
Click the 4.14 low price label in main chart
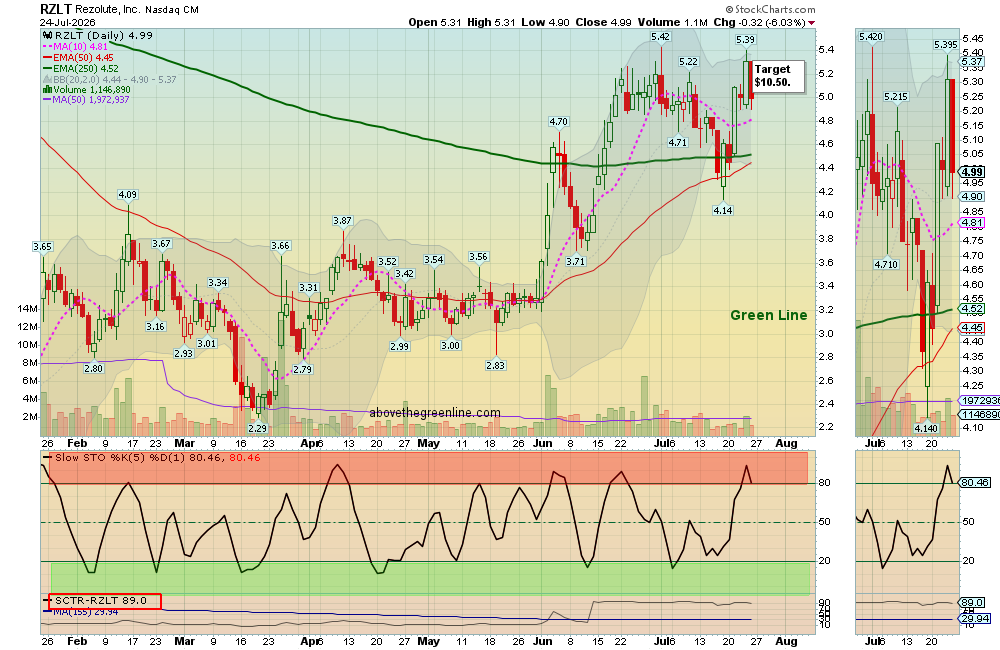723,210
